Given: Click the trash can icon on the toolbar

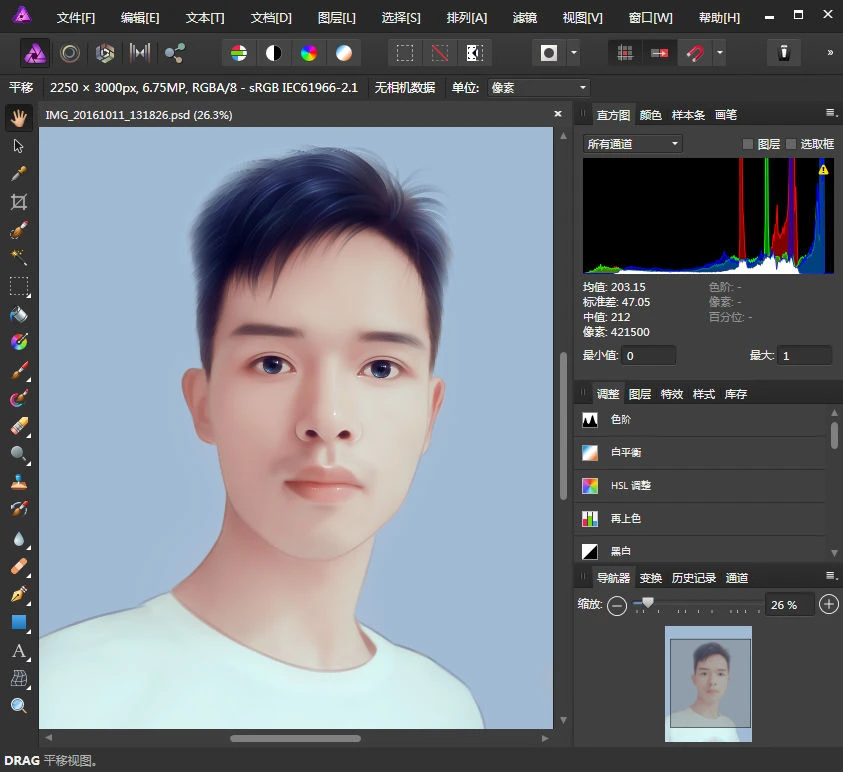Looking at the screenshot, I should pyautogui.click(x=785, y=52).
